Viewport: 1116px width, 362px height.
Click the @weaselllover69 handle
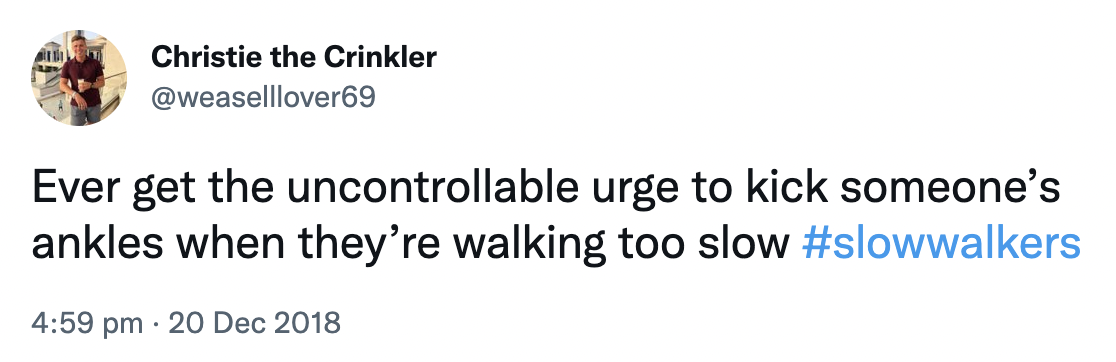(263, 96)
